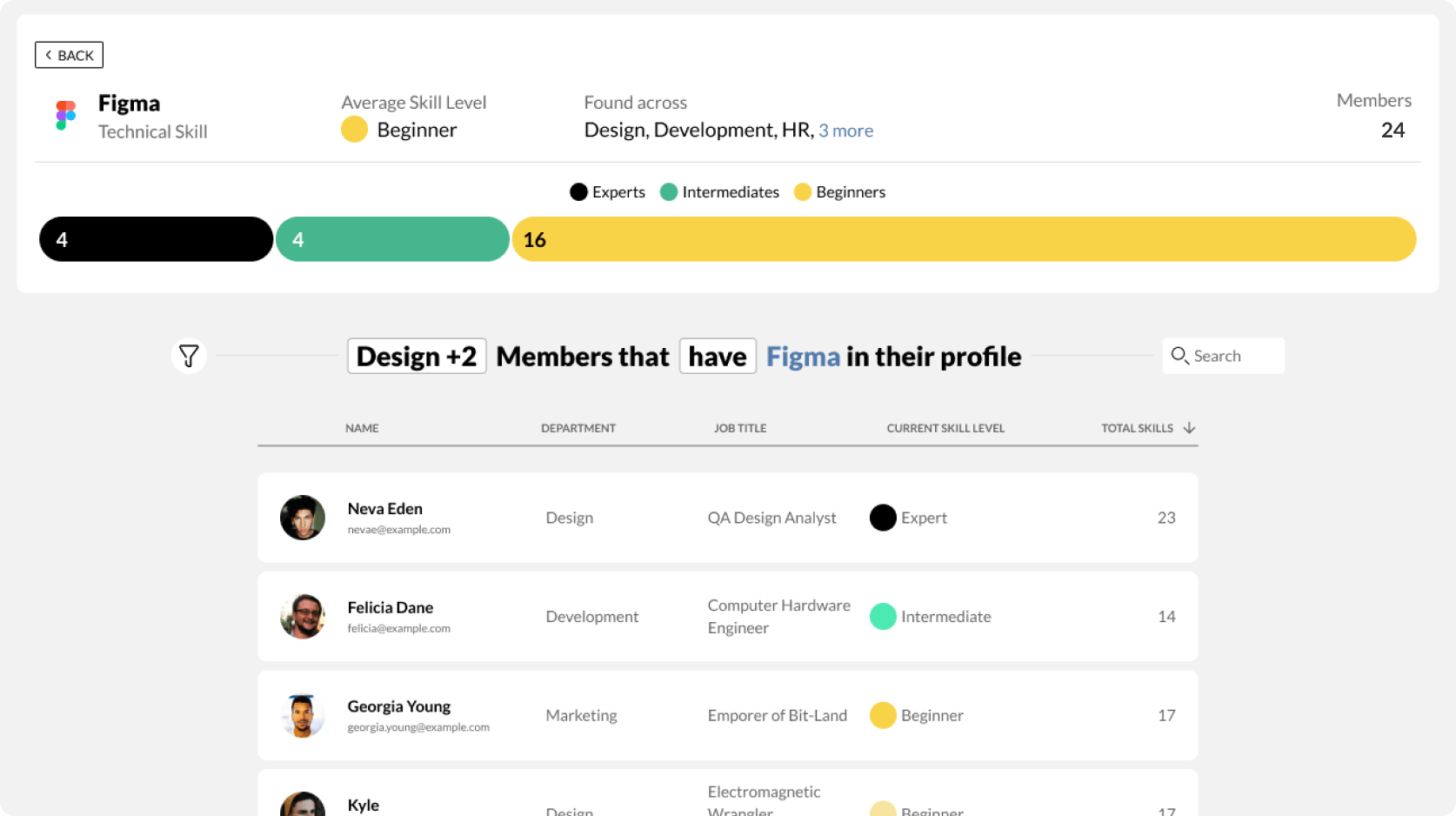The height and width of the screenshot is (816, 1456).
Task: Select the Current Skill Level column header
Action: tap(945, 428)
